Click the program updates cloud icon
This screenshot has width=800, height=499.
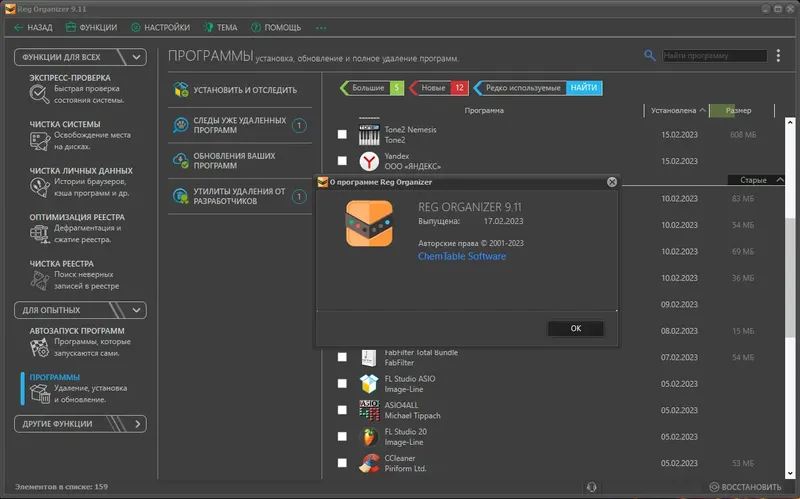tap(181, 161)
